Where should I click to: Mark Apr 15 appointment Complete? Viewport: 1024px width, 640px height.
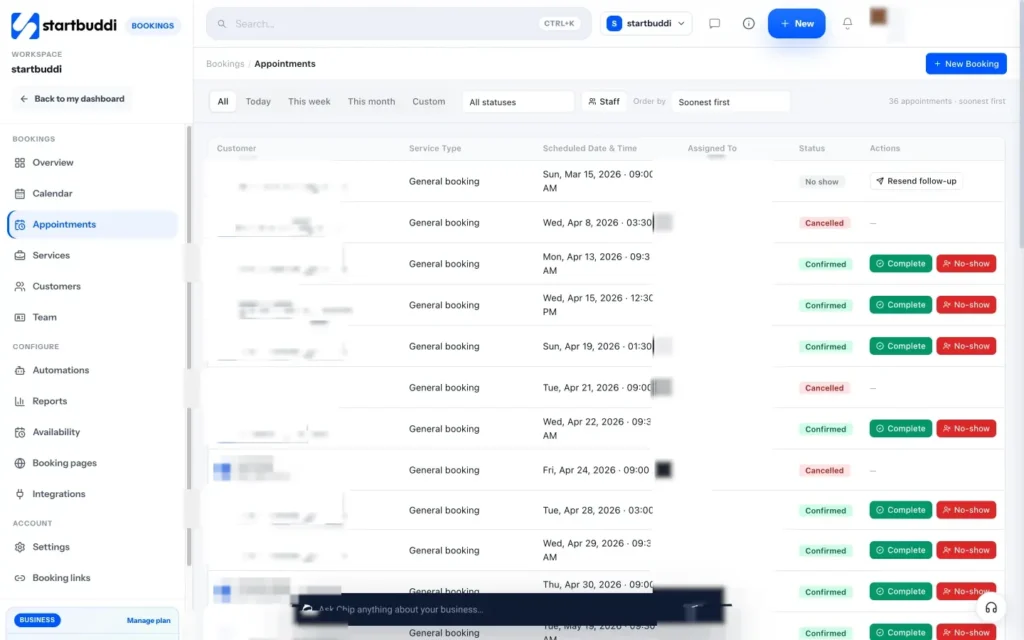900,305
